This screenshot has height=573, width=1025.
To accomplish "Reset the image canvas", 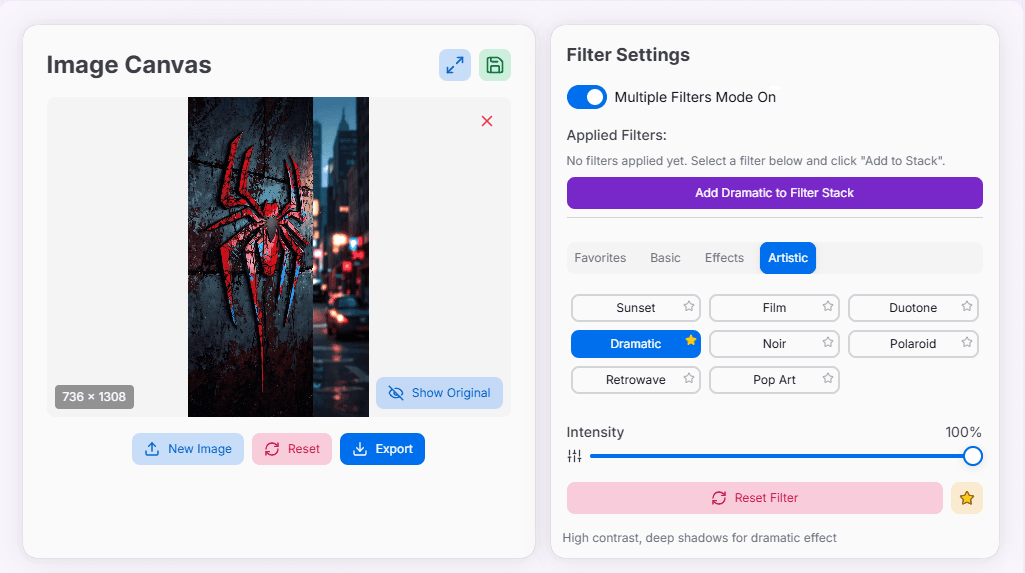I will click(x=292, y=449).
